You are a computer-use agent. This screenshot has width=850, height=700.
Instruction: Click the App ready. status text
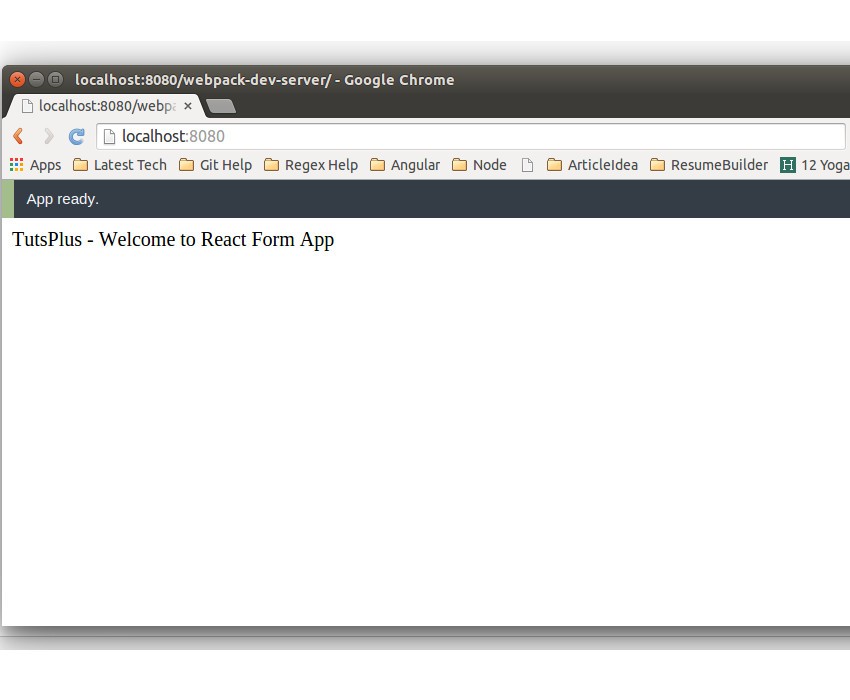tap(63, 199)
